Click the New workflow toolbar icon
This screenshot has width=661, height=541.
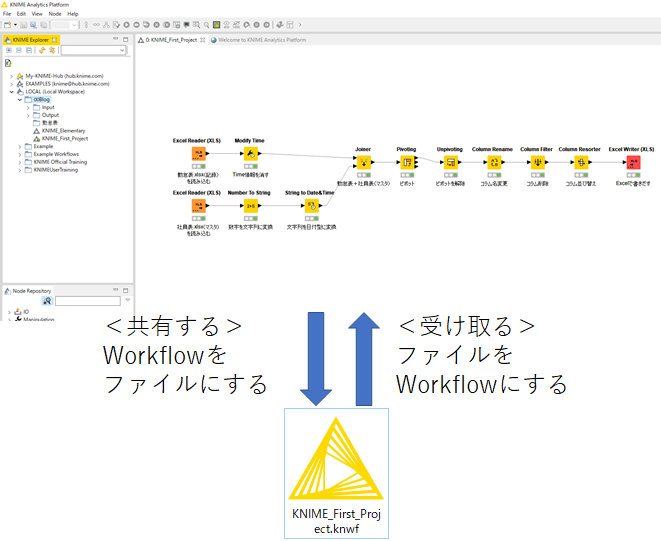click(7, 25)
